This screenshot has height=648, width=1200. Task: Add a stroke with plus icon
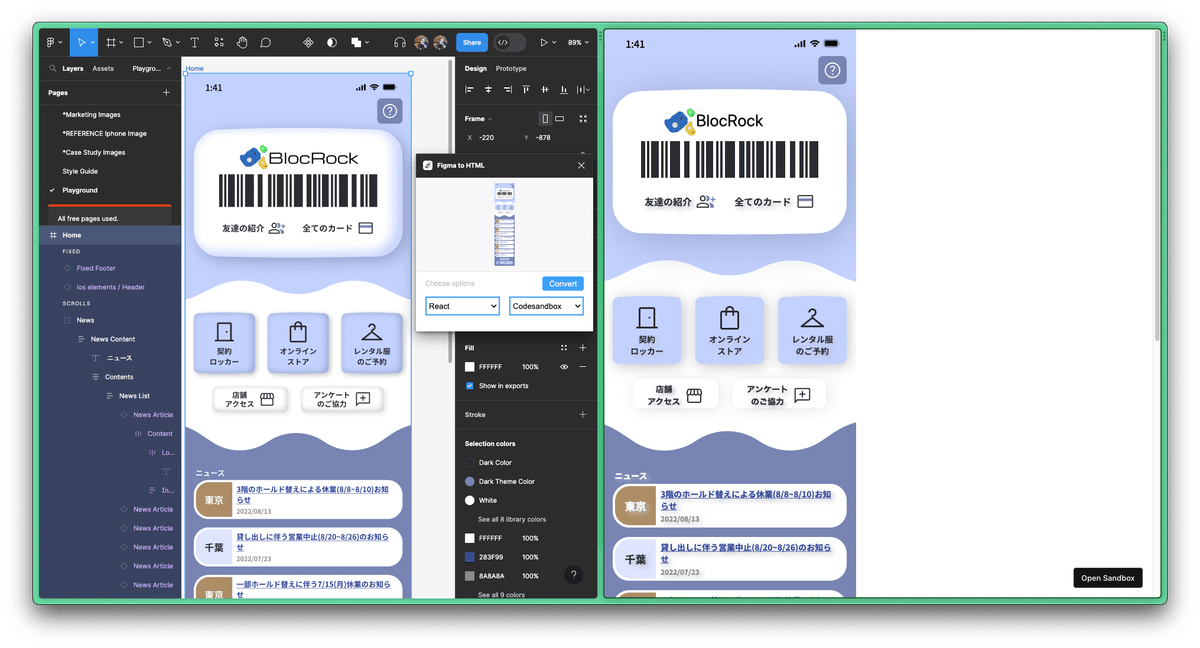(583, 414)
